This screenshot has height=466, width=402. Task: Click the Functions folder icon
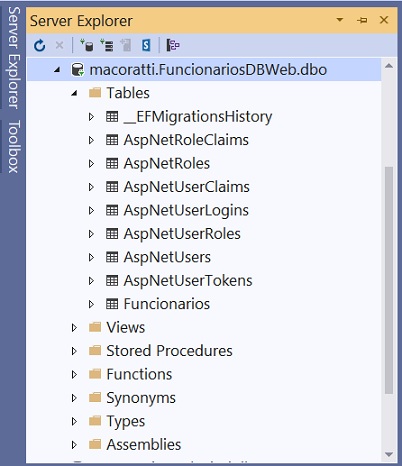point(95,374)
